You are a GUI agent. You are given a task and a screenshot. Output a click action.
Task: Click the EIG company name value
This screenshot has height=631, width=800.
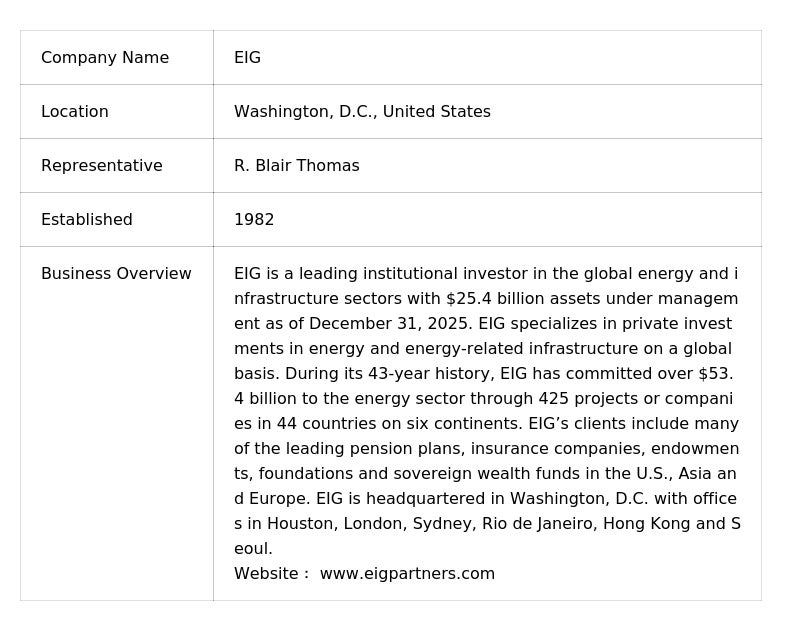[x=247, y=58]
